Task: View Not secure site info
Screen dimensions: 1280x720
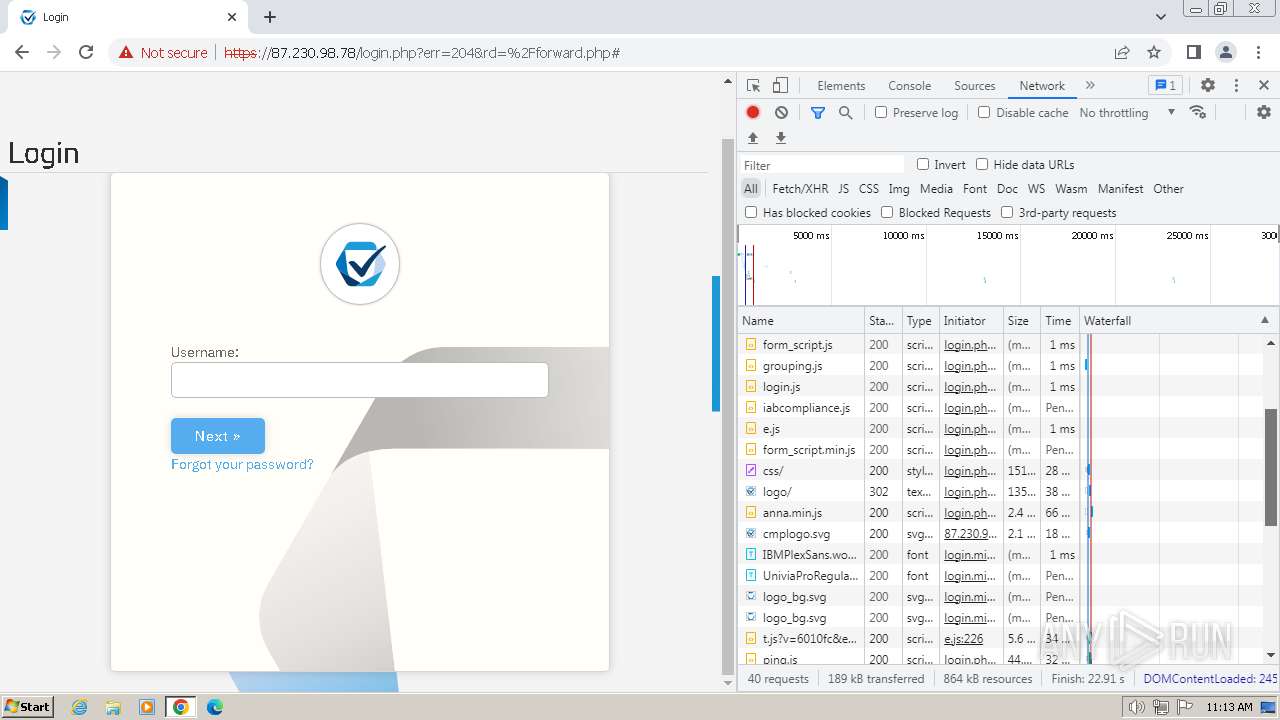Action: pos(163,52)
